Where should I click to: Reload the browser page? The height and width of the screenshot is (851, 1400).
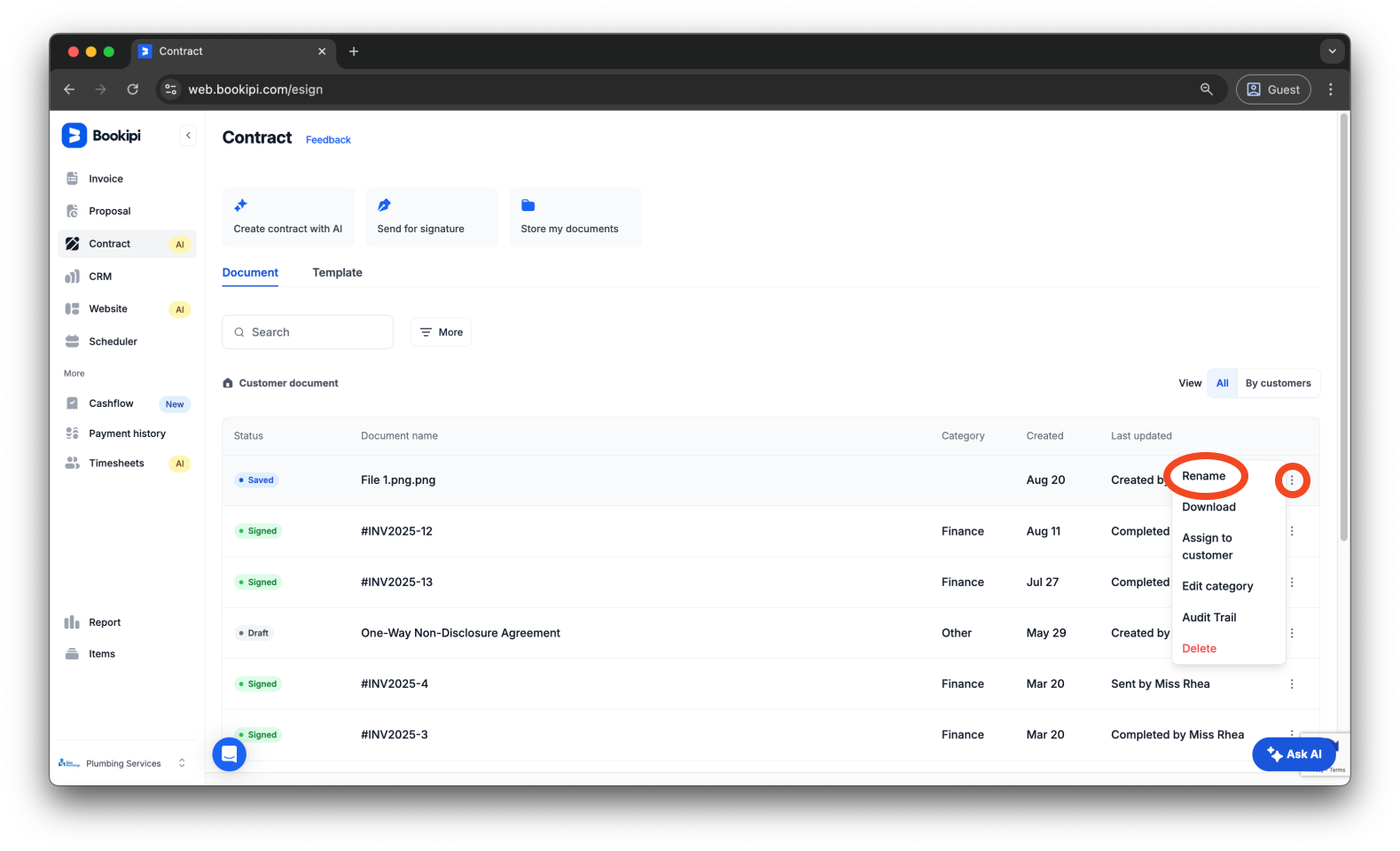click(133, 90)
